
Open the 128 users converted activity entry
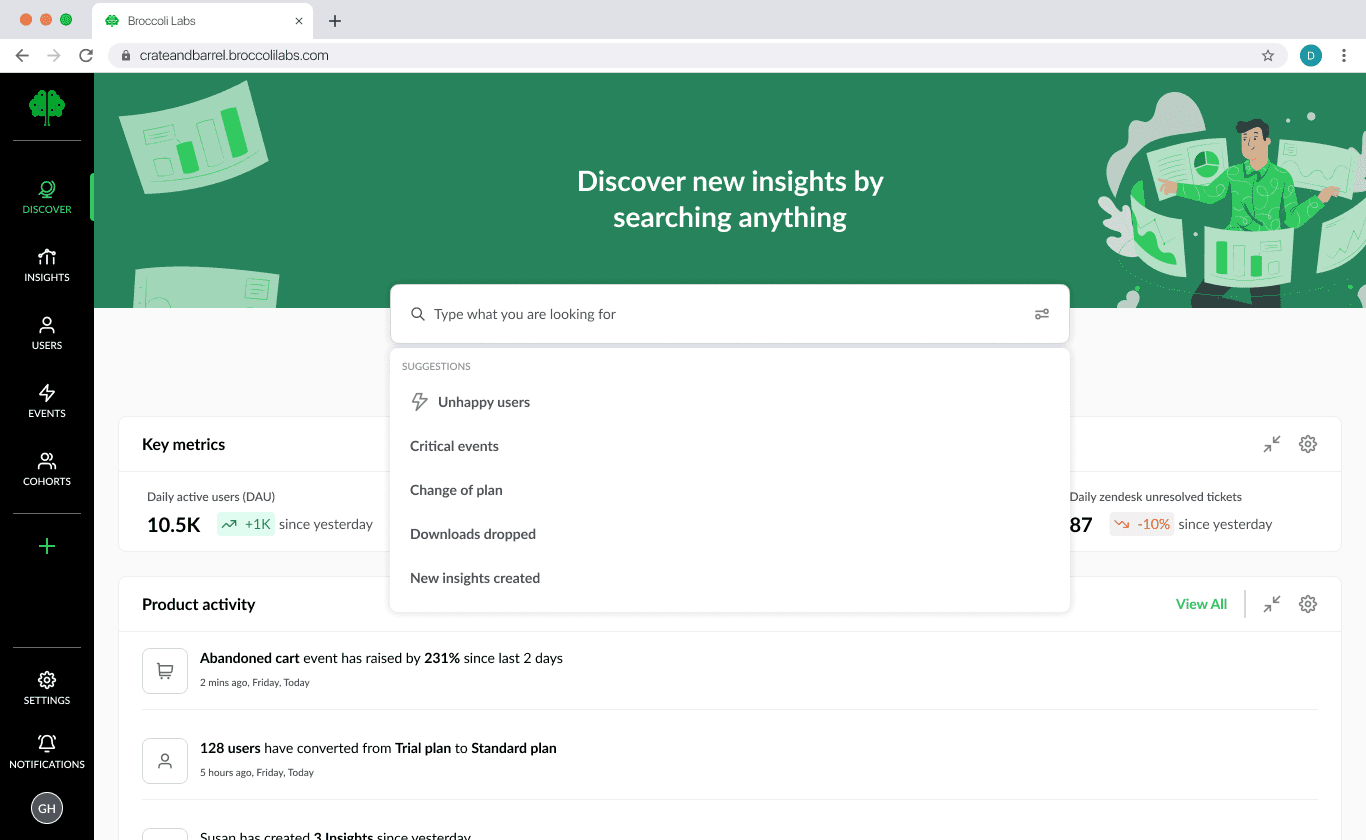(x=730, y=761)
